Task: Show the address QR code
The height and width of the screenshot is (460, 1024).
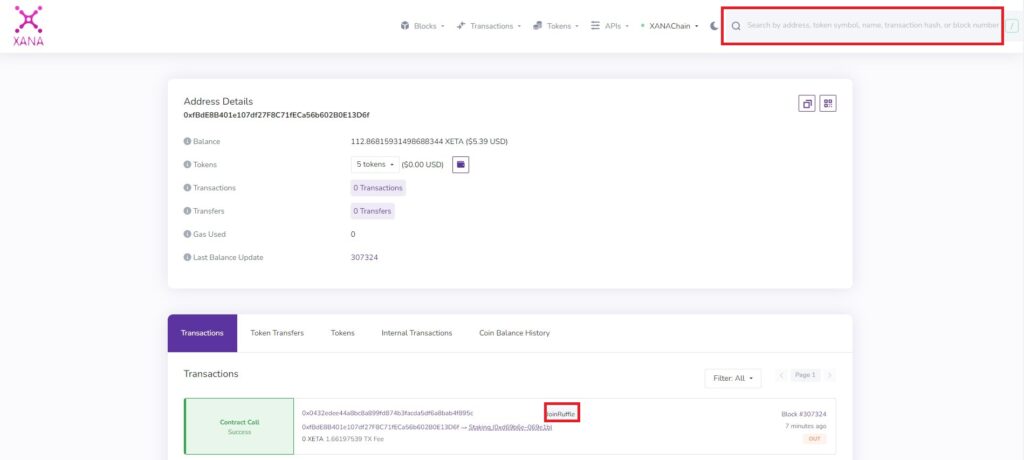Action: pos(828,103)
